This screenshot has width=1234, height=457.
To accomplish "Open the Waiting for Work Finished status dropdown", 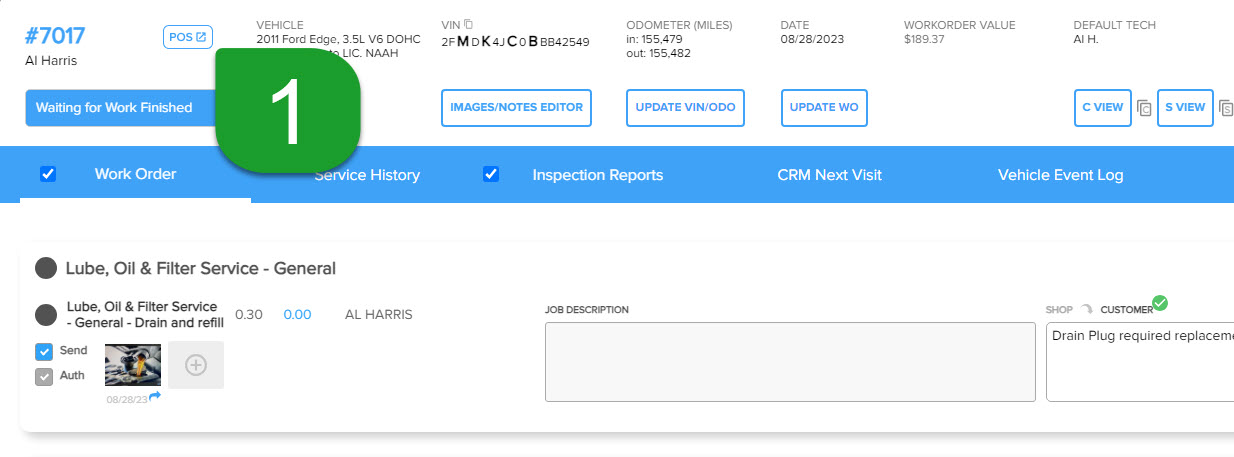I will (120, 108).
